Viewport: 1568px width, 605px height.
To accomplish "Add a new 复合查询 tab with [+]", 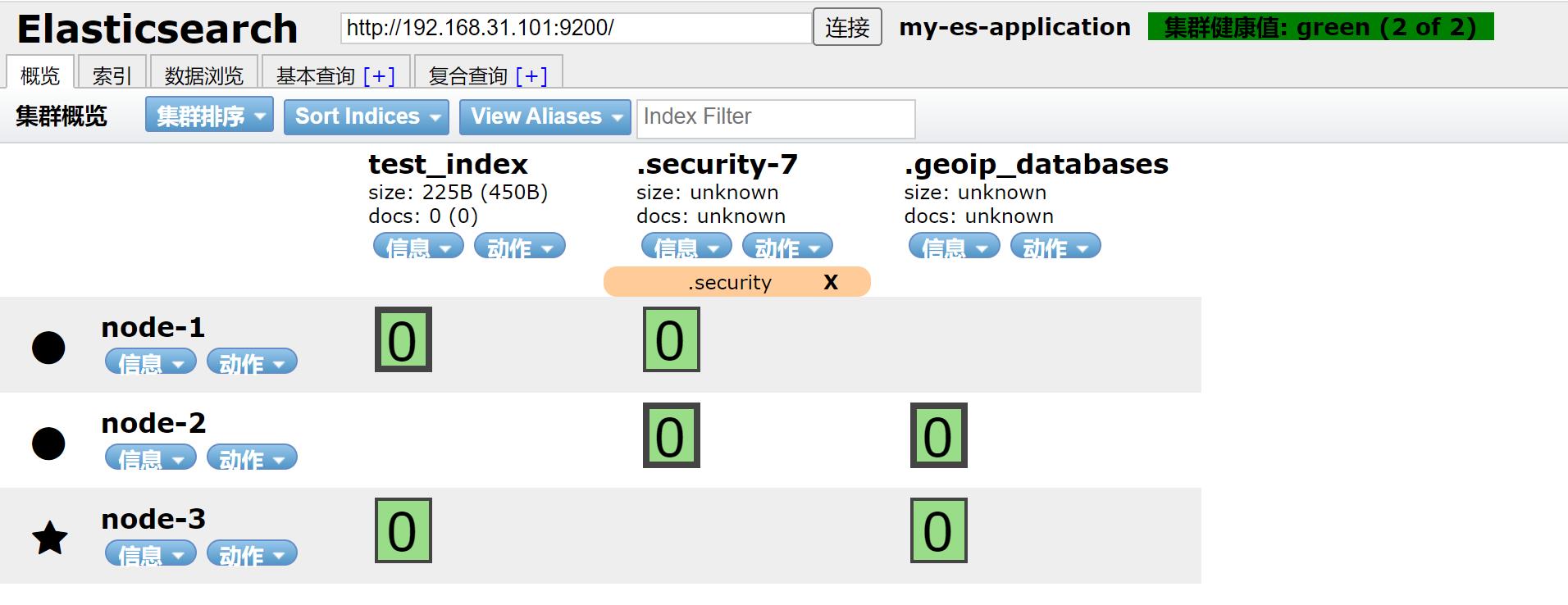I will point(531,75).
